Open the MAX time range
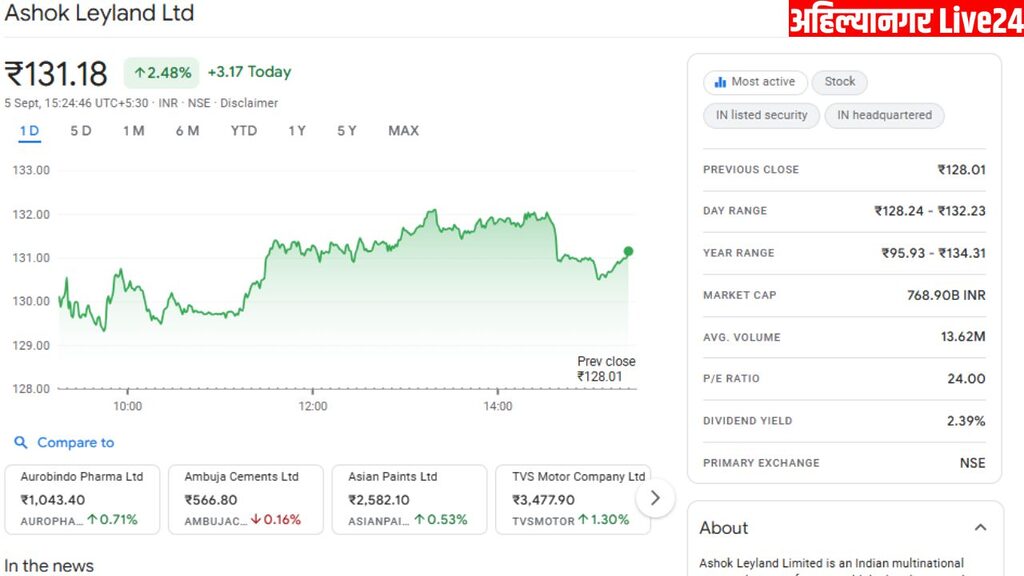1024x576 pixels. [403, 131]
